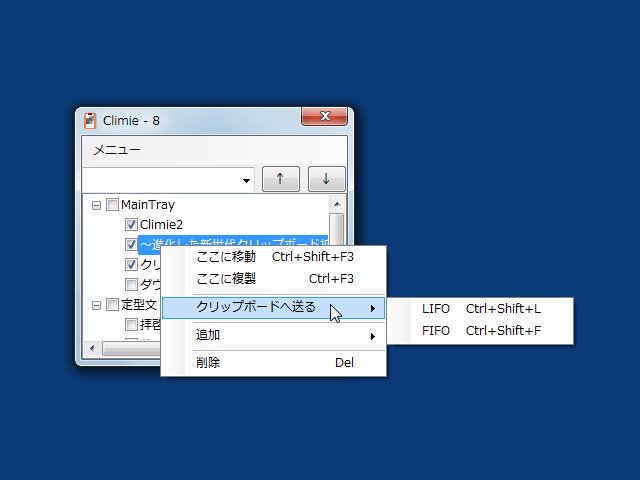Toggle the MainTray checkbox
640x480 pixels.
pyautogui.click(x=112, y=204)
